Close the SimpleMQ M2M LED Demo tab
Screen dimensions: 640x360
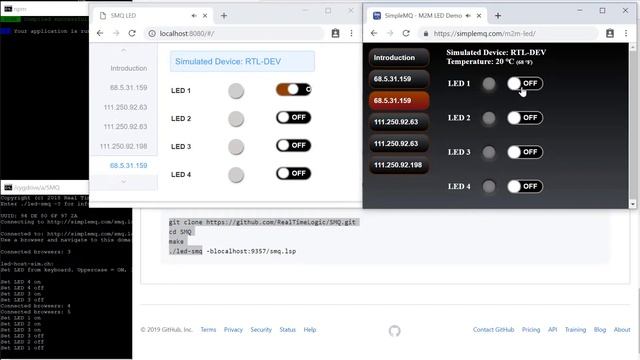coord(479,16)
